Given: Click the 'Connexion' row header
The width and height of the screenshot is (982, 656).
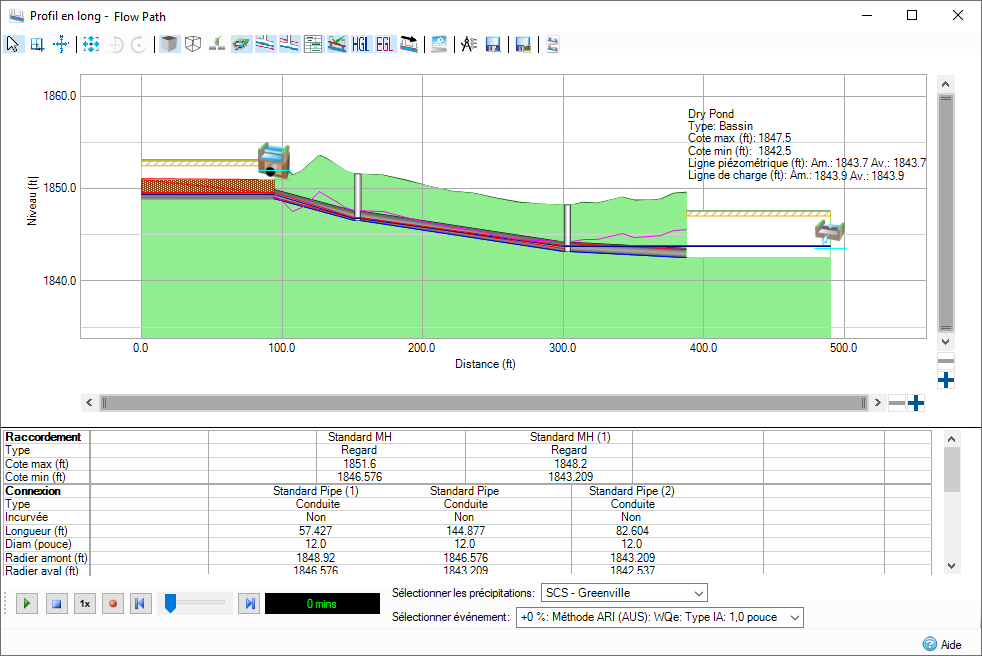Looking at the screenshot, I should [x=33, y=491].
